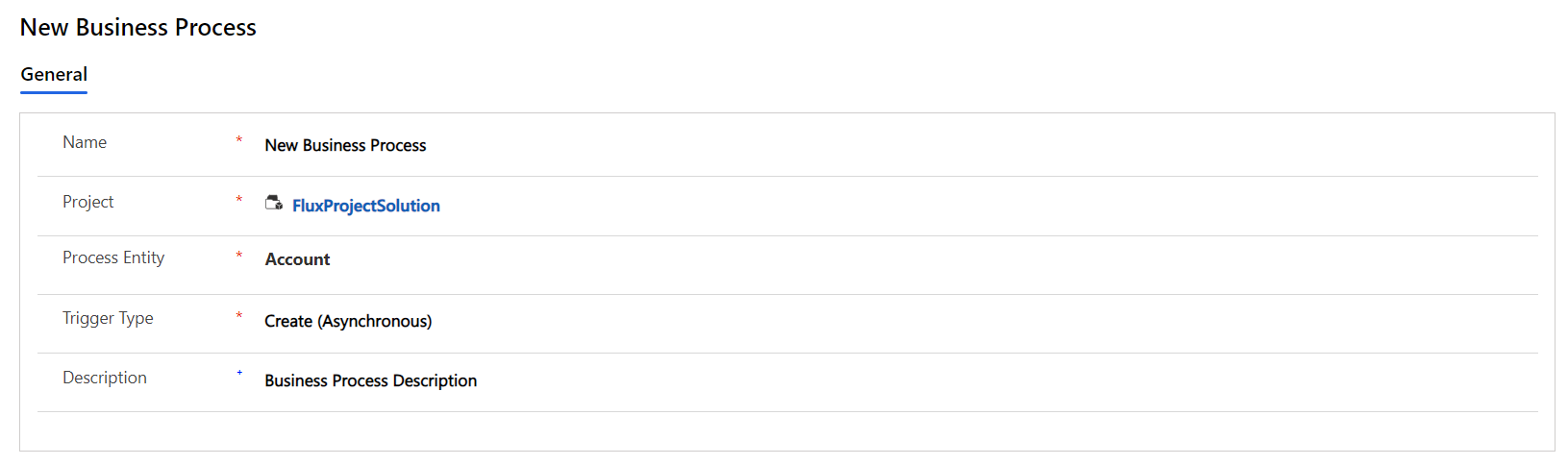The height and width of the screenshot is (465, 1568).
Task: Click the required asterisk beside Process Entity
Action: pyautogui.click(x=239, y=256)
